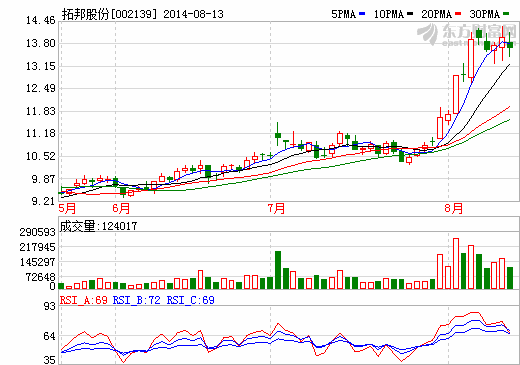Click the 7月 month marker
This screenshot has height=365, width=520.
click(x=276, y=209)
